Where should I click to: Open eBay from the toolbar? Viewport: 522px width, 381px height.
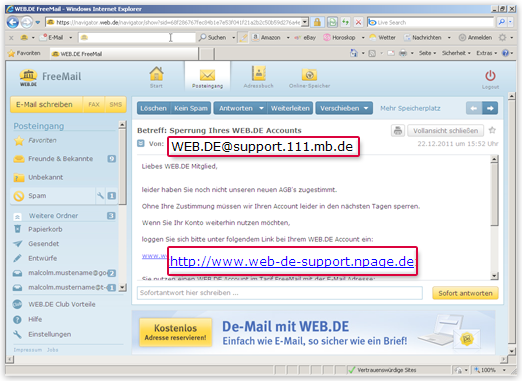pos(305,38)
